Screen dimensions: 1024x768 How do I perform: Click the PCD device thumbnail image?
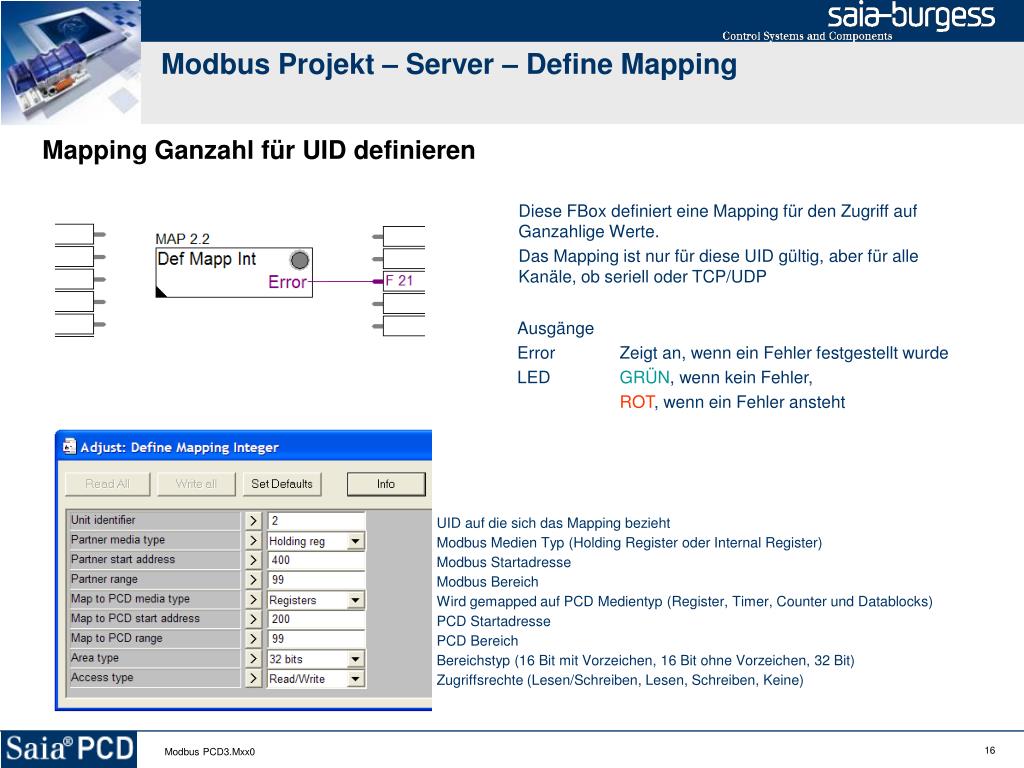[71, 62]
